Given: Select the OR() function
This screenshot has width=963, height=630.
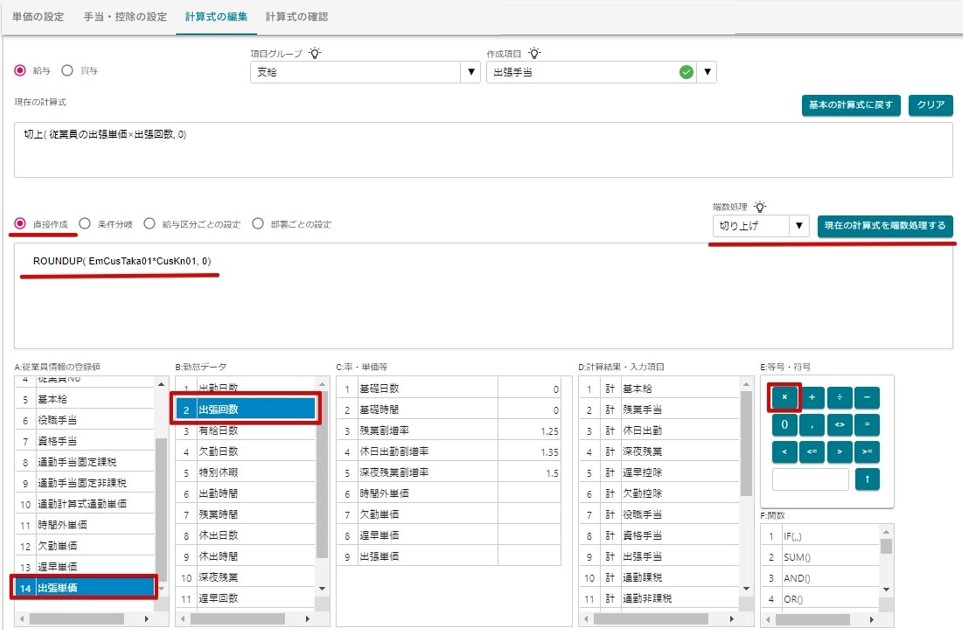Looking at the screenshot, I should pyautogui.click(x=821, y=599).
